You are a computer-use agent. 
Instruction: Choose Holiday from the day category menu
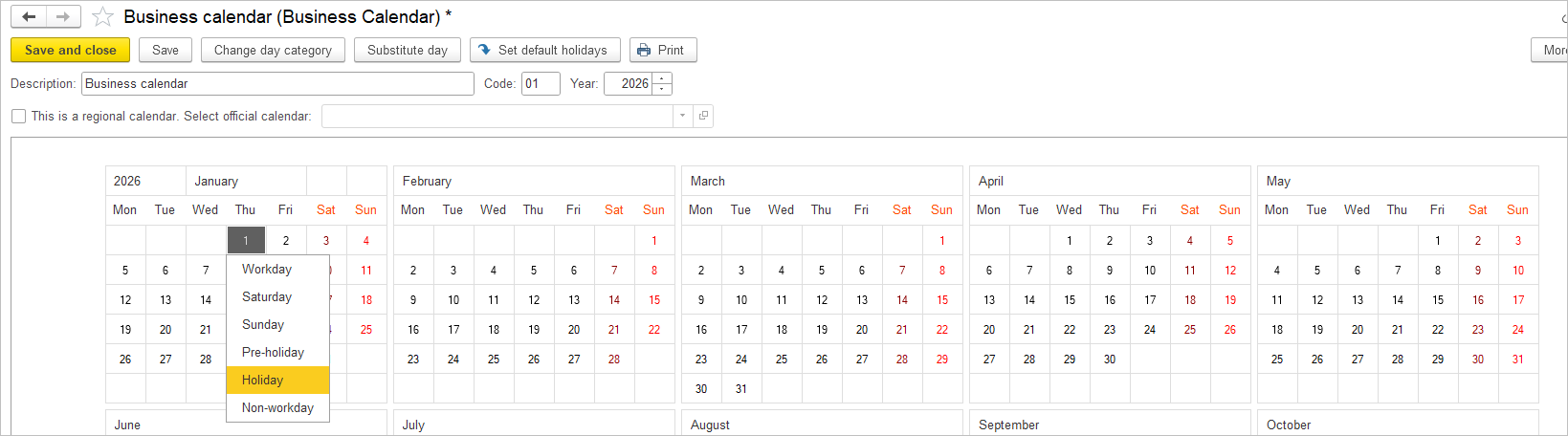(277, 380)
